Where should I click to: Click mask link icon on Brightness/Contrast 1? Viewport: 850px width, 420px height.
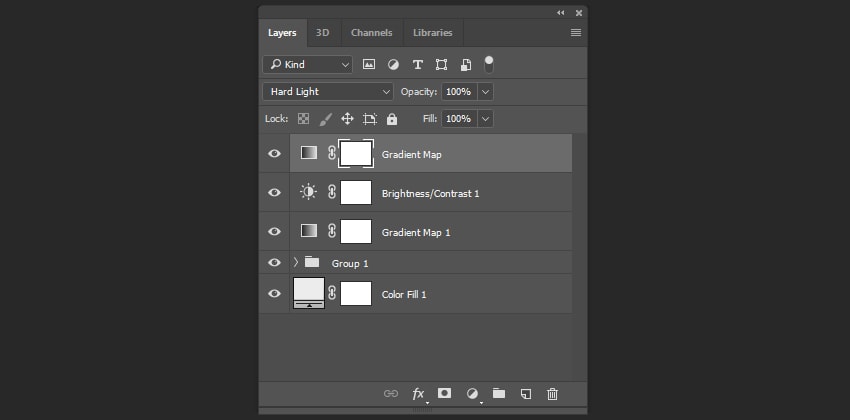click(332, 192)
